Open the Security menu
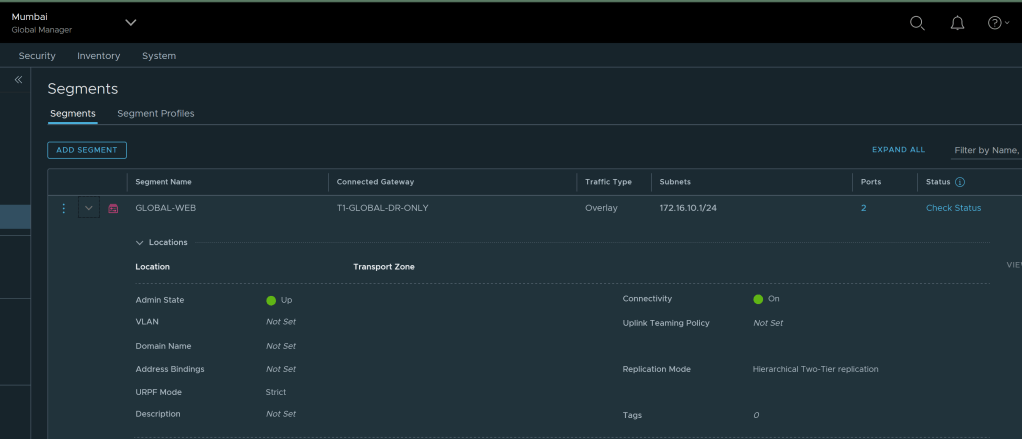This screenshot has height=439, width=1022. click(37, 56)
